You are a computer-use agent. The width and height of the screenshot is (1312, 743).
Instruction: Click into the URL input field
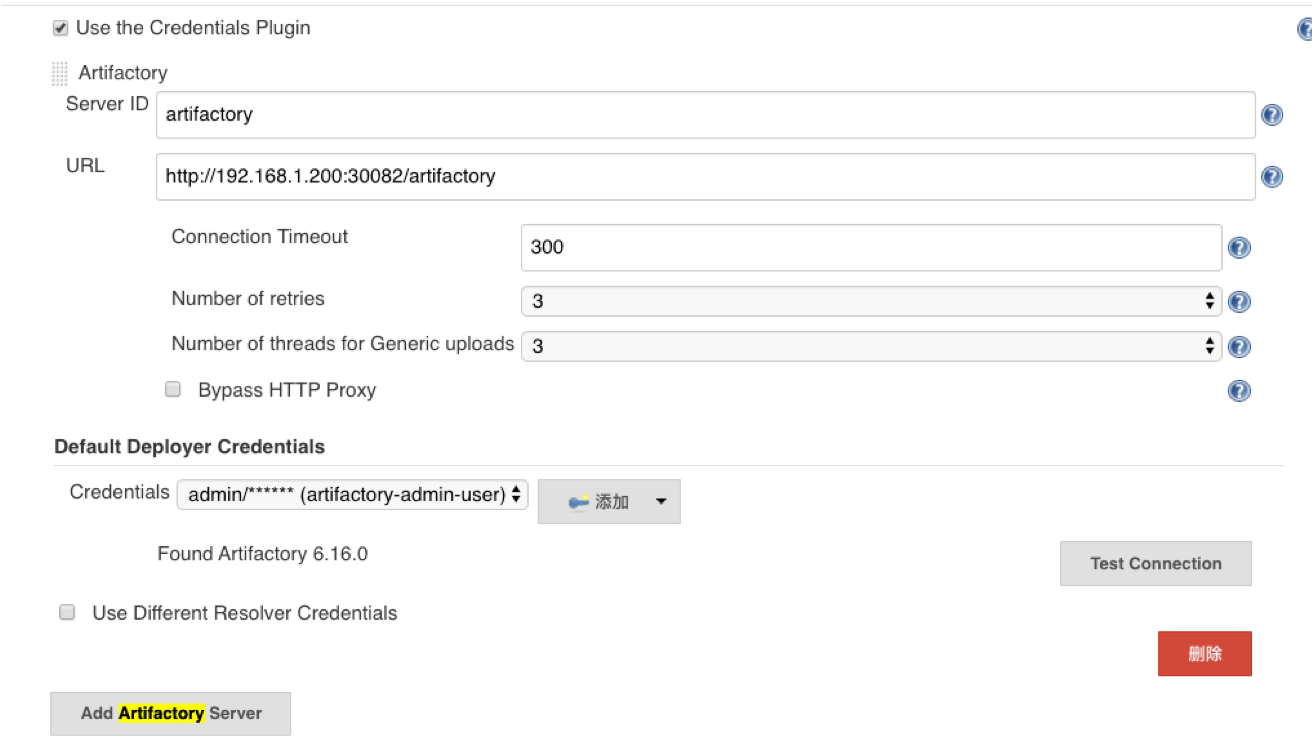706,176
